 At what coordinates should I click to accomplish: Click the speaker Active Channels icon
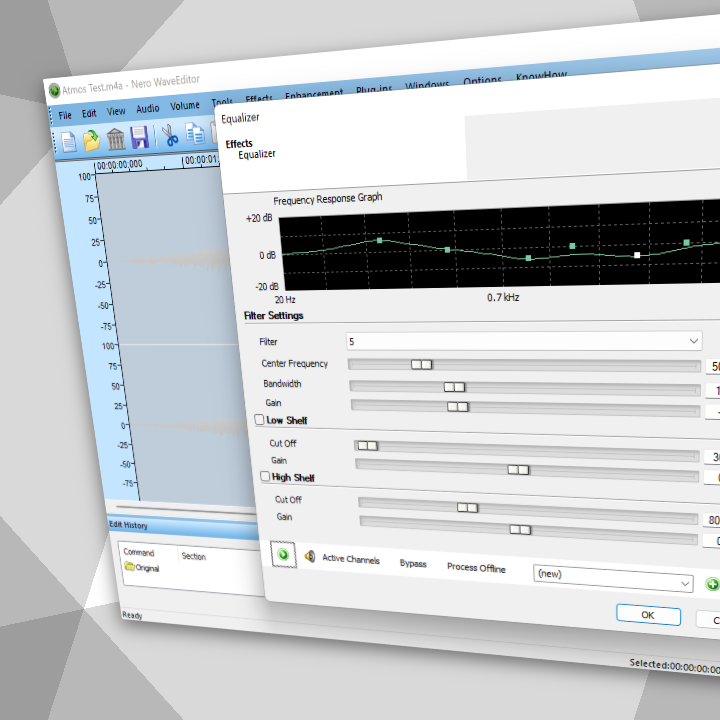(310, 557)
